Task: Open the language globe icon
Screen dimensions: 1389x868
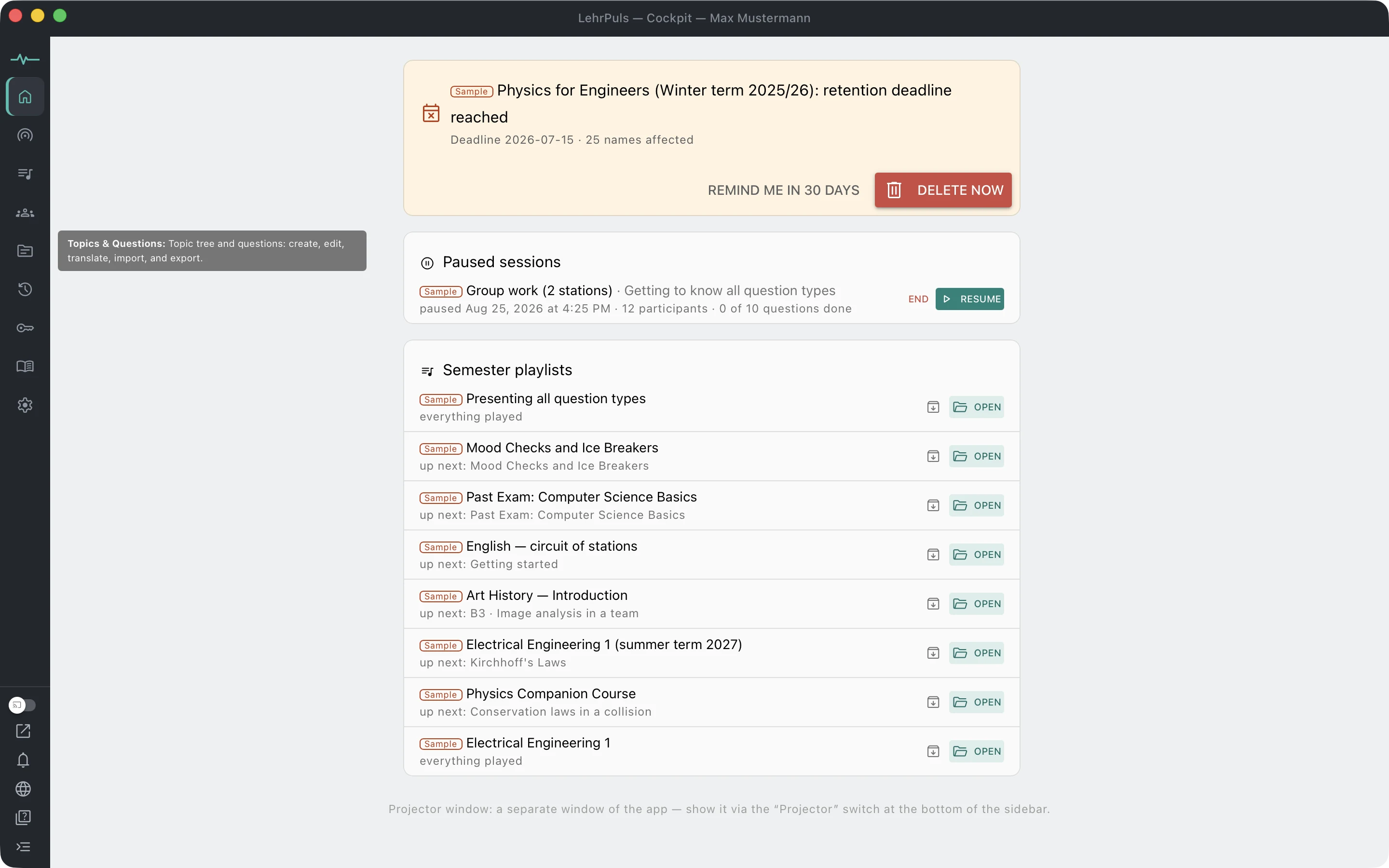Action: 23,789
